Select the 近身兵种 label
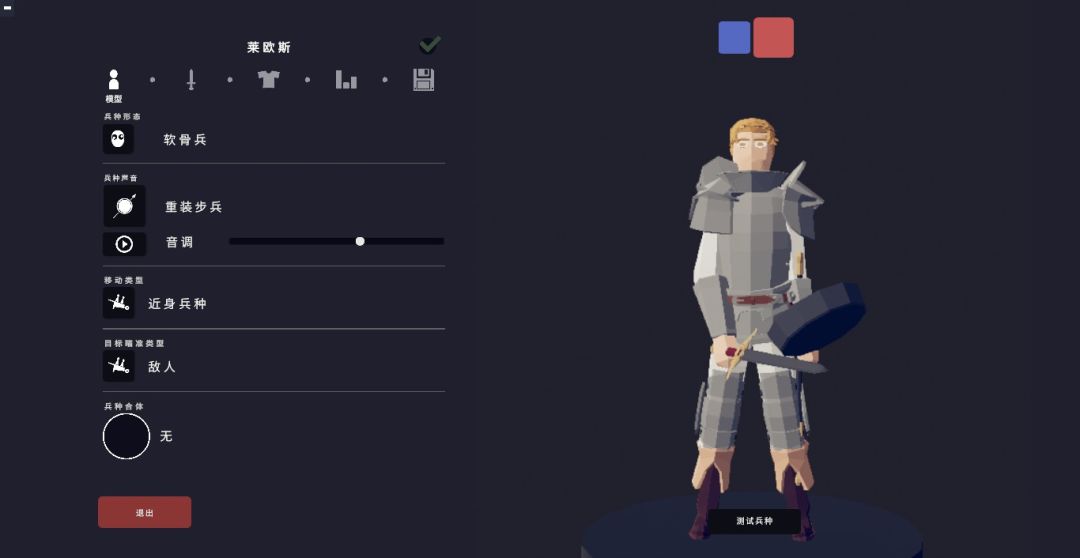 click(x=178, y=304)
